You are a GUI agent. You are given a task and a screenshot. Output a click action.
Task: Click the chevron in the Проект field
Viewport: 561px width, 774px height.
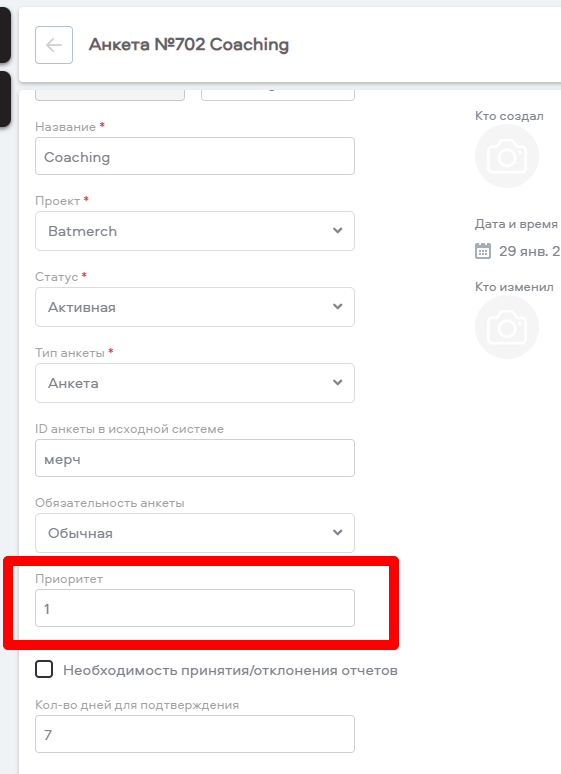click(338, 231)
